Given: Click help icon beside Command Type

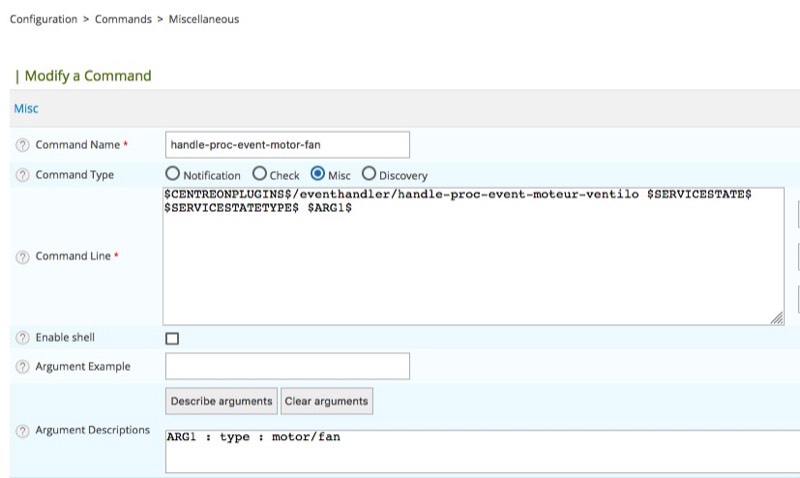Looking at the screenshot, I should (x=22, y=175).
